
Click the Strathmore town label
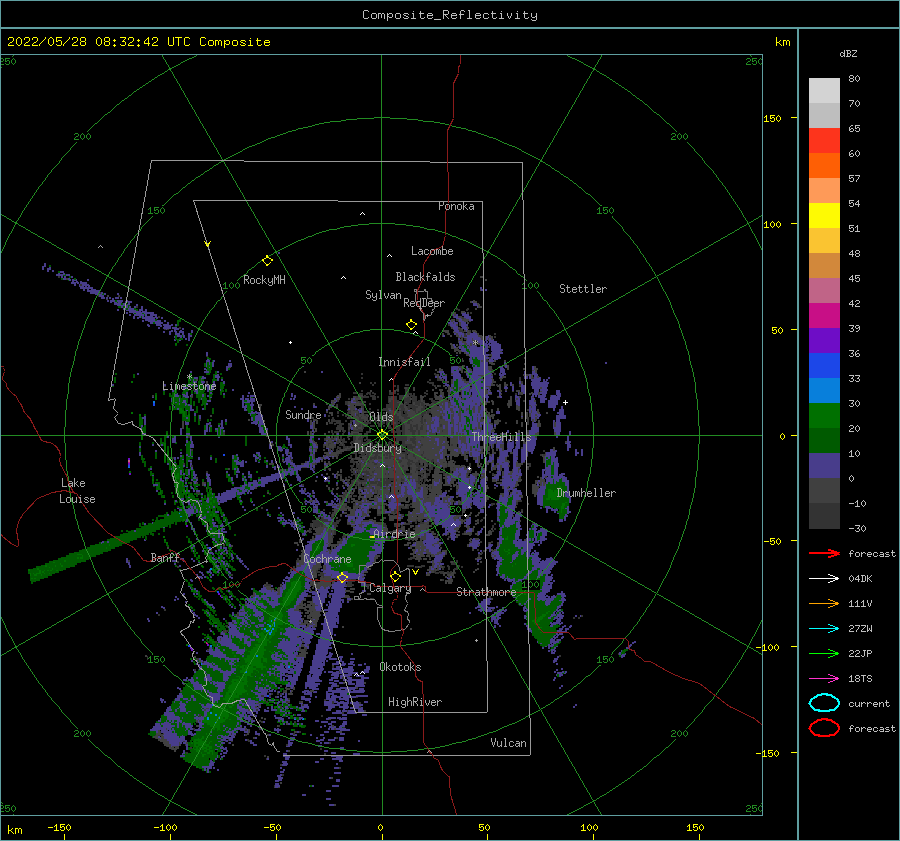coord(486,592)
